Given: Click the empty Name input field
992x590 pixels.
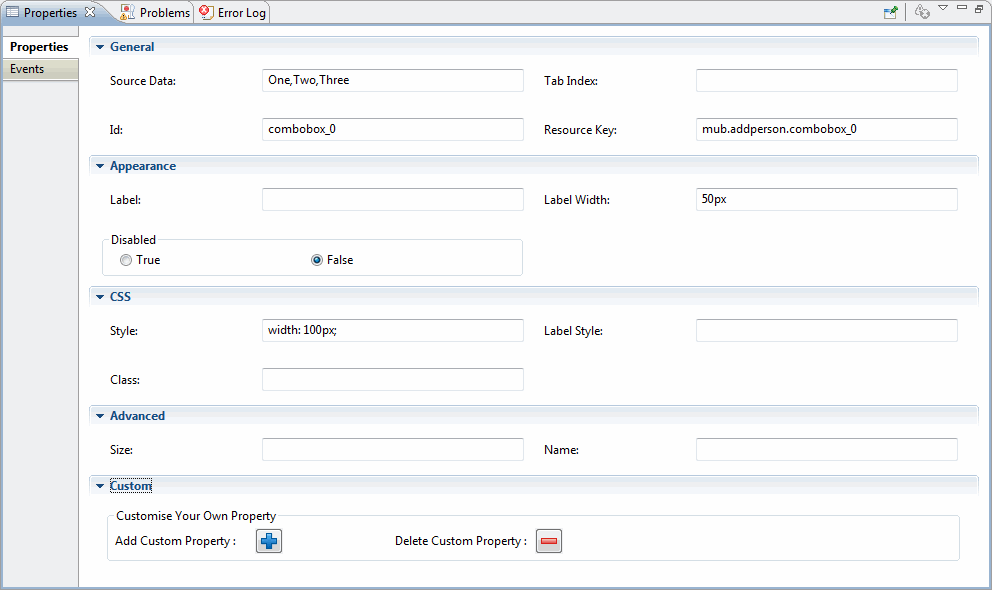Looking at the screenshot, I should (827, 450).
